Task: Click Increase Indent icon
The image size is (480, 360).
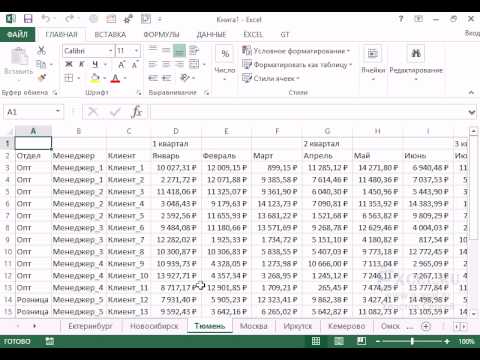Action: (x=166, y=78)
